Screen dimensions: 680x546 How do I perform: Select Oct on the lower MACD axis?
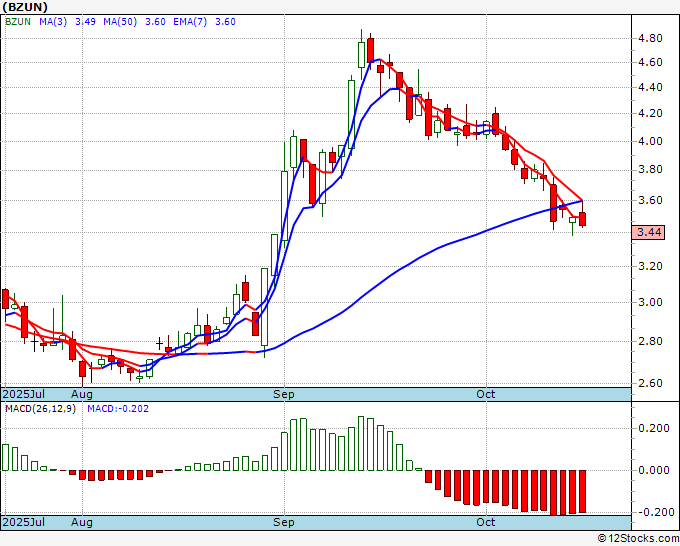[486, 522]
